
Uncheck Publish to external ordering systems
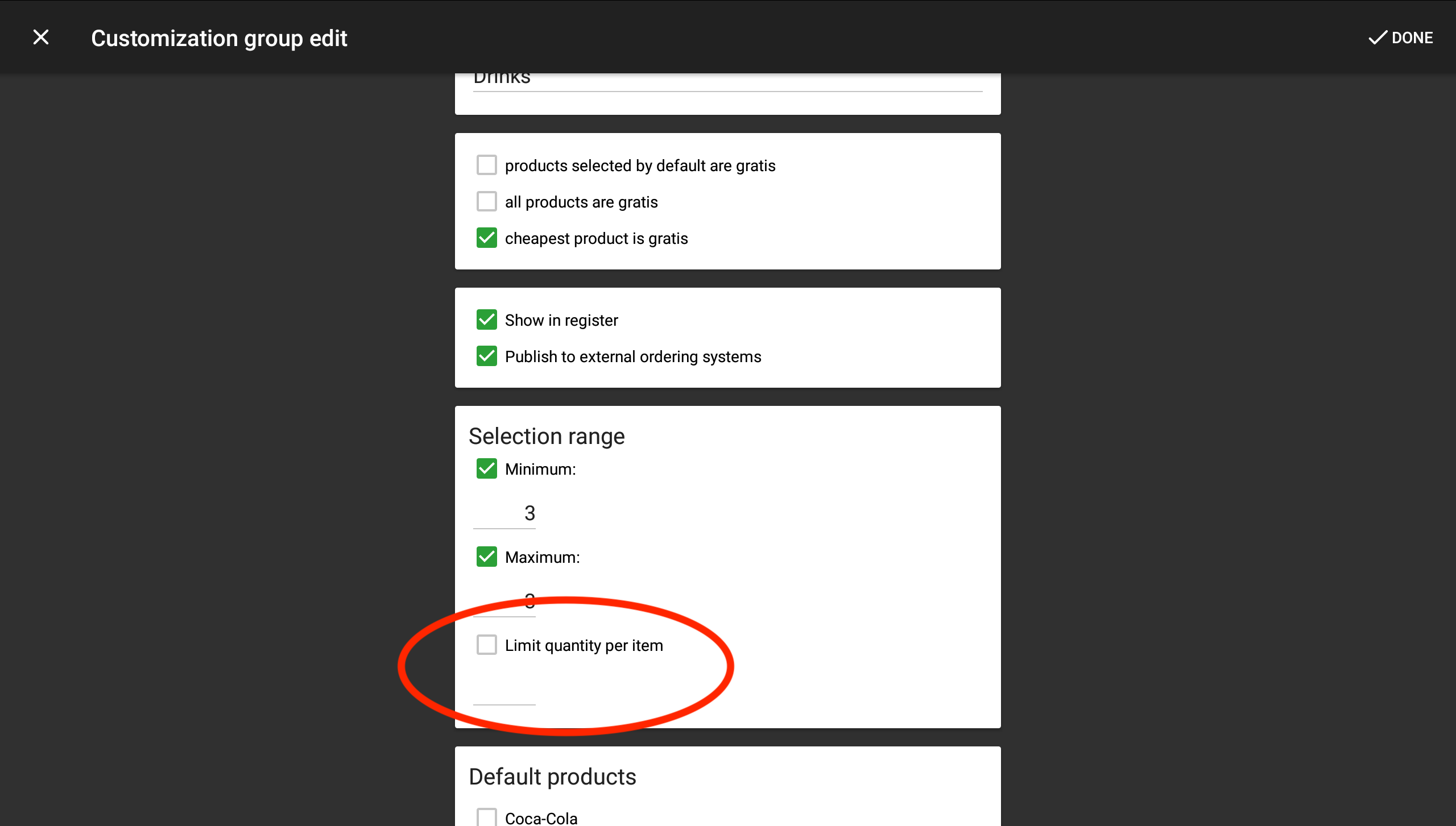coord(486,356)
